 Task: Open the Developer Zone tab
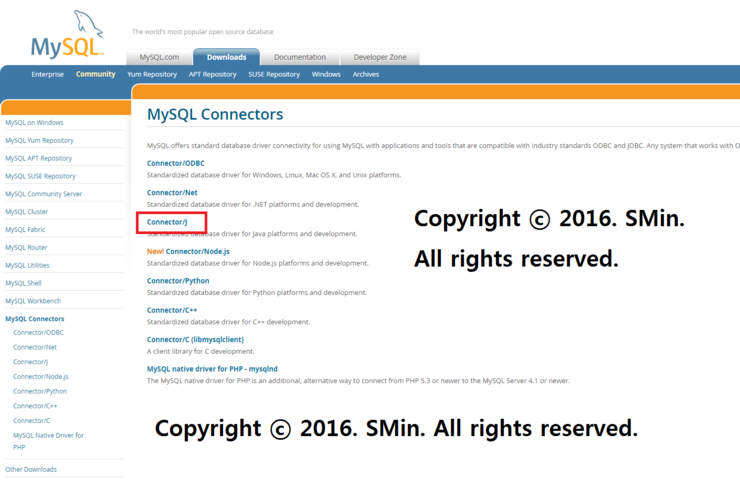pyautogui.click(x=380, y=57)
